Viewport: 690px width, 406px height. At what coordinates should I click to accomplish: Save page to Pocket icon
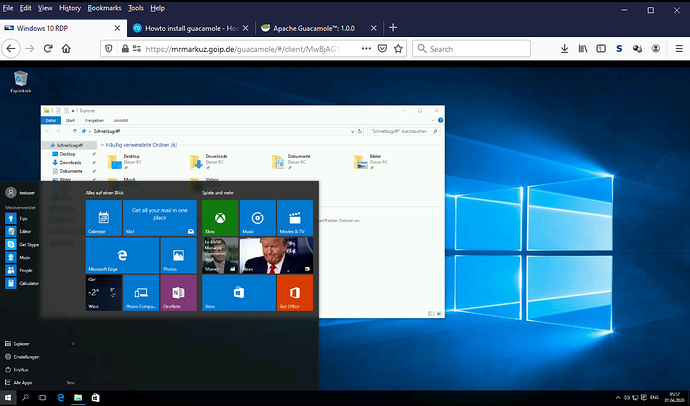[382, 48]
